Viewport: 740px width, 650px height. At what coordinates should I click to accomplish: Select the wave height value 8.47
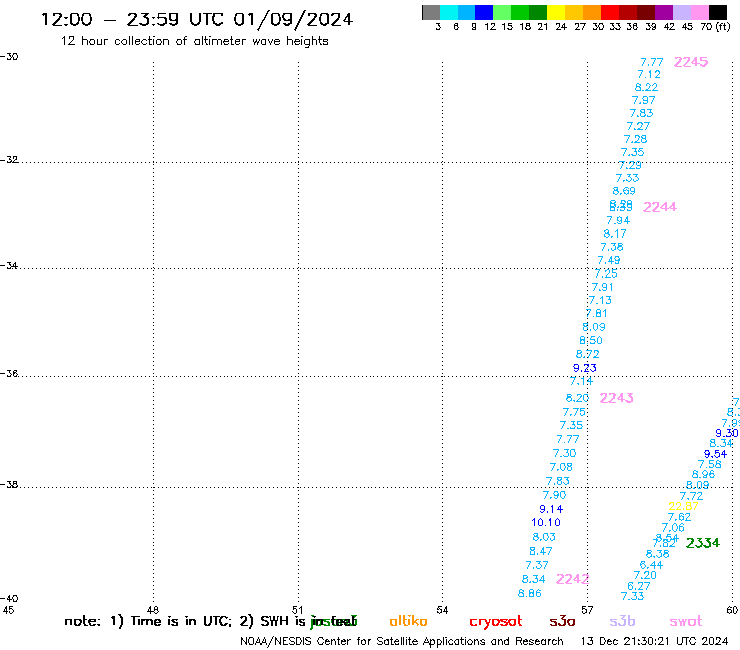tap(541, 551)
